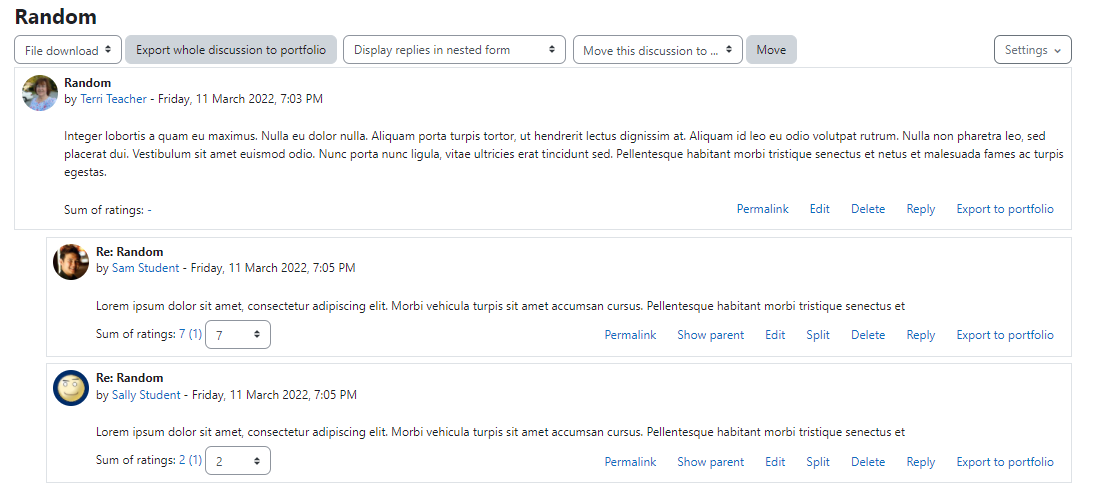This screenshot has height=490, width=1093.
Task: Open Sally Student profile link
Action: point(146,395)
